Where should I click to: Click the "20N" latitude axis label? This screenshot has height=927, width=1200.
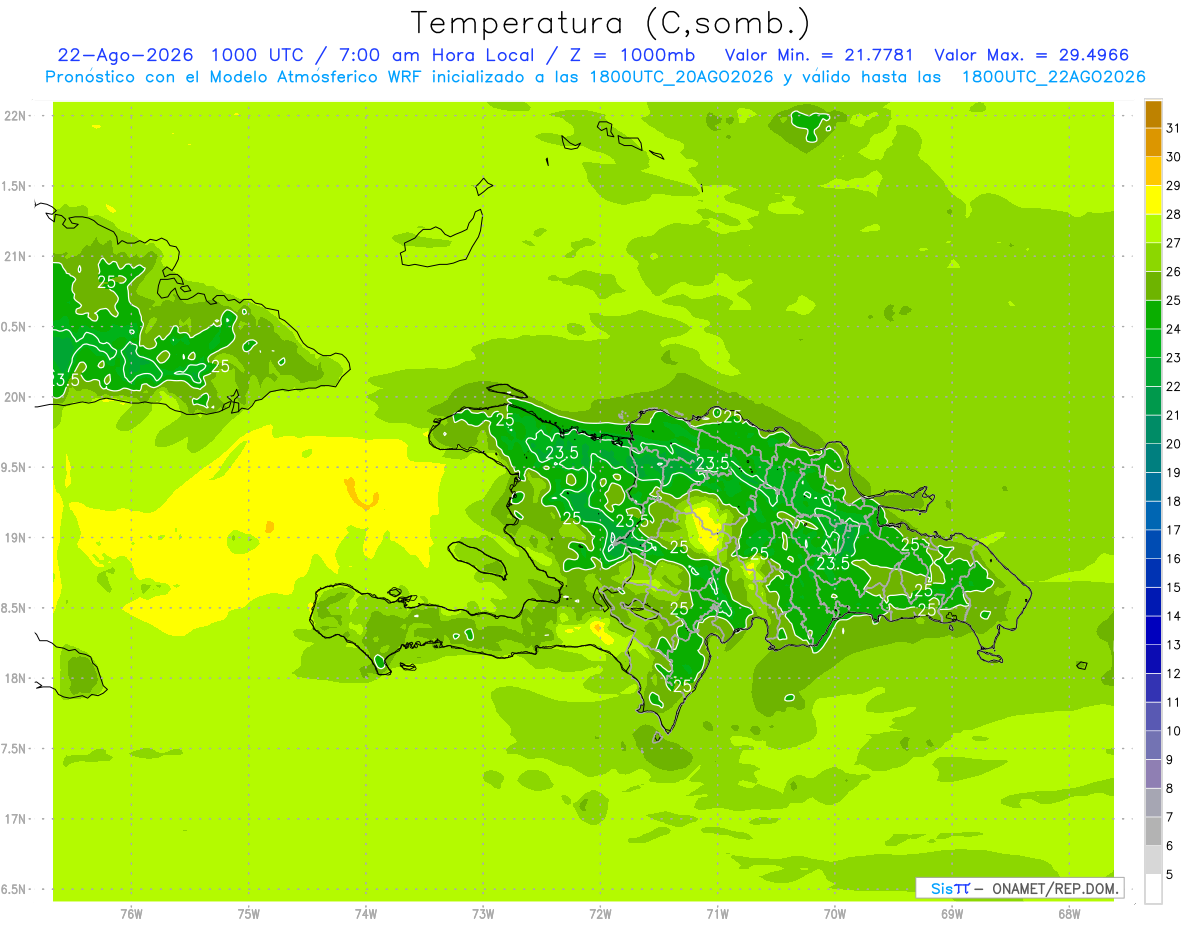(x=15, y=397)
